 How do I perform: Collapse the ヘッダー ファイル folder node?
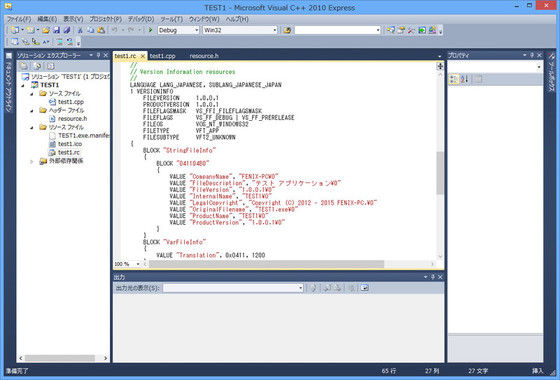(32, 111)
